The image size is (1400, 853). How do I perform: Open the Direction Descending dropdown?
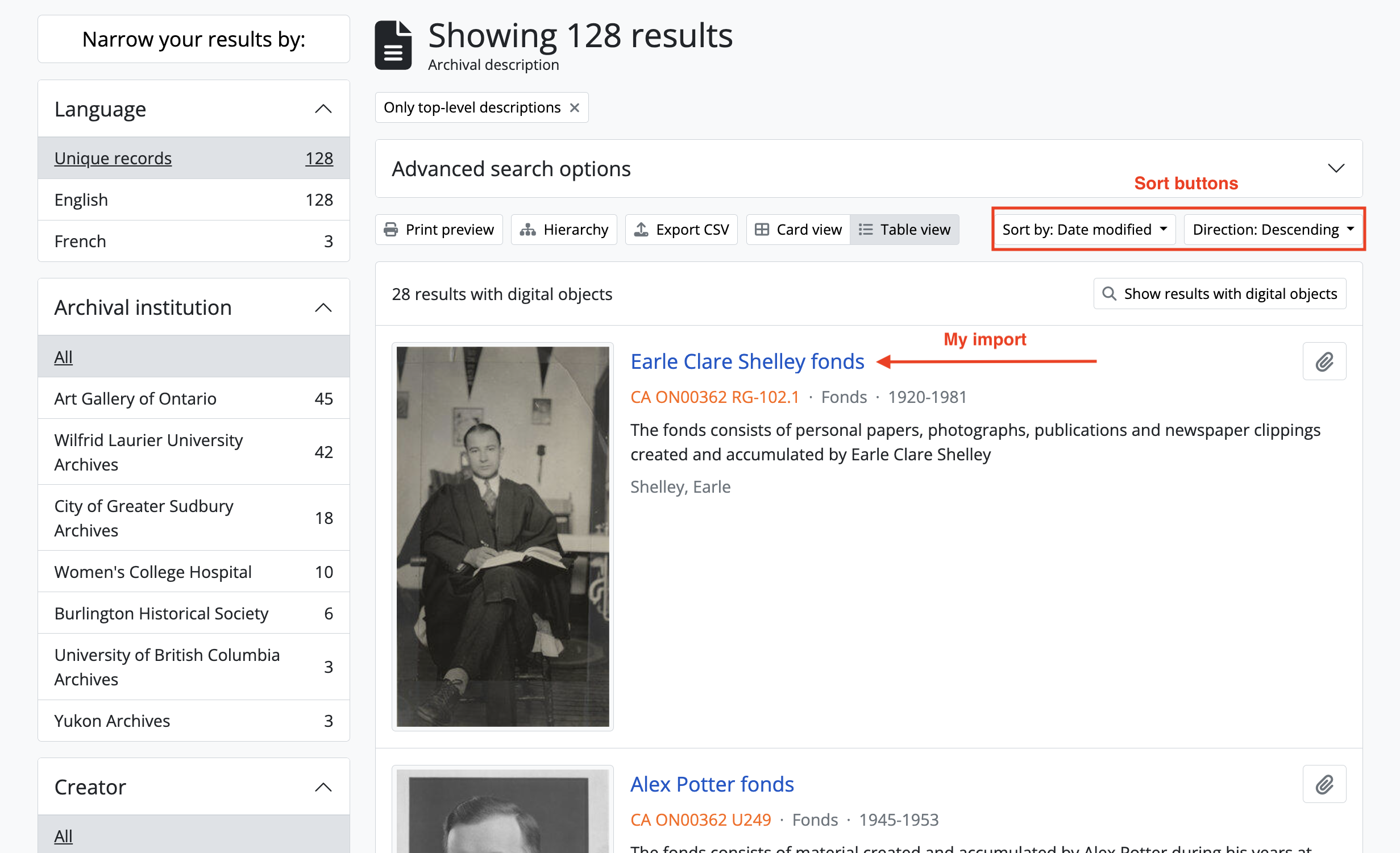tap(1273, 230)
